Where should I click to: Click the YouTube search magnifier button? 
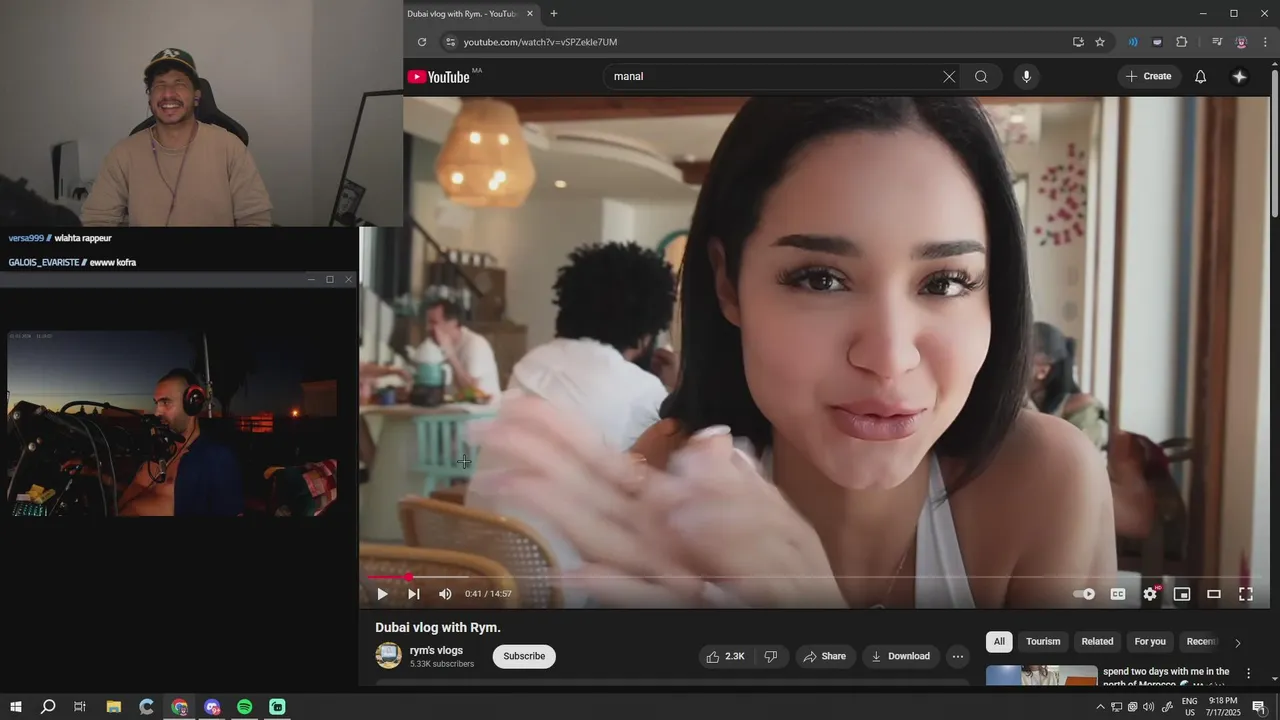pos(981,77)
